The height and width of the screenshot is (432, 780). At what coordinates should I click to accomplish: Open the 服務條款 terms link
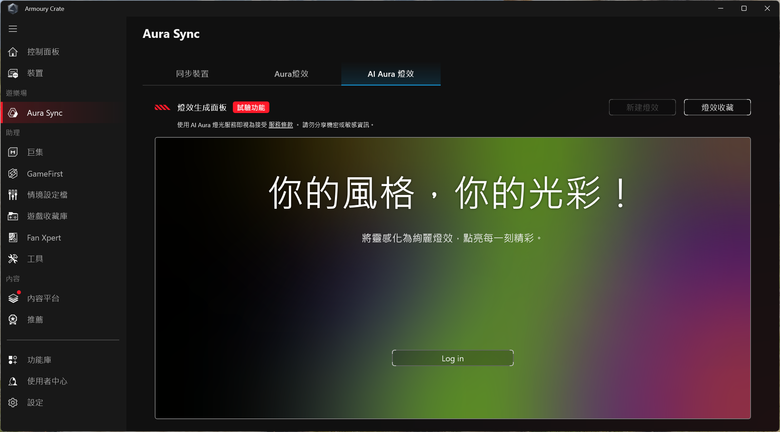(x=281, y=125)
